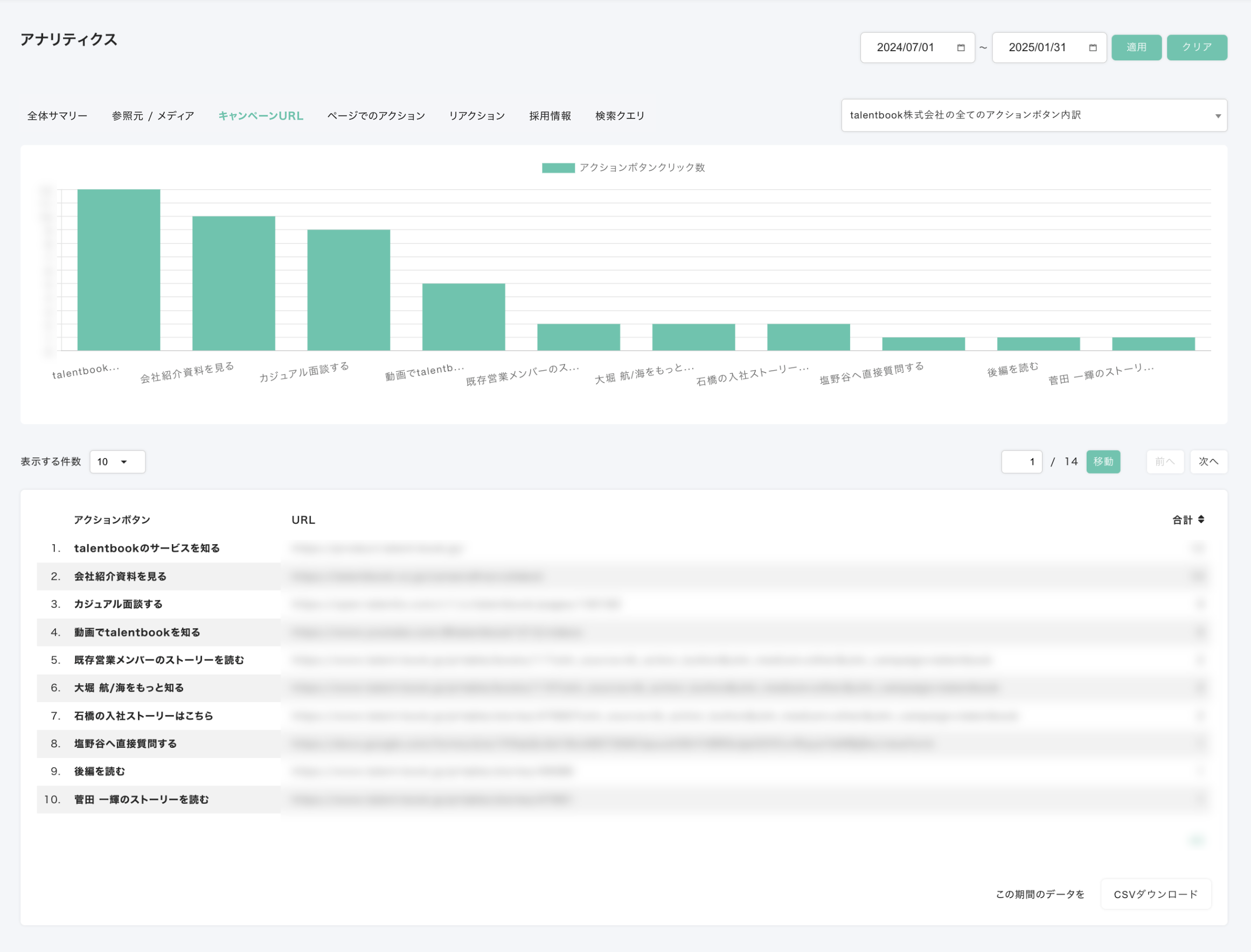Screen dimensions: 1251x952
Task: Expand the アクションボタン内訳 dropdown
Action: point(1033,115)
